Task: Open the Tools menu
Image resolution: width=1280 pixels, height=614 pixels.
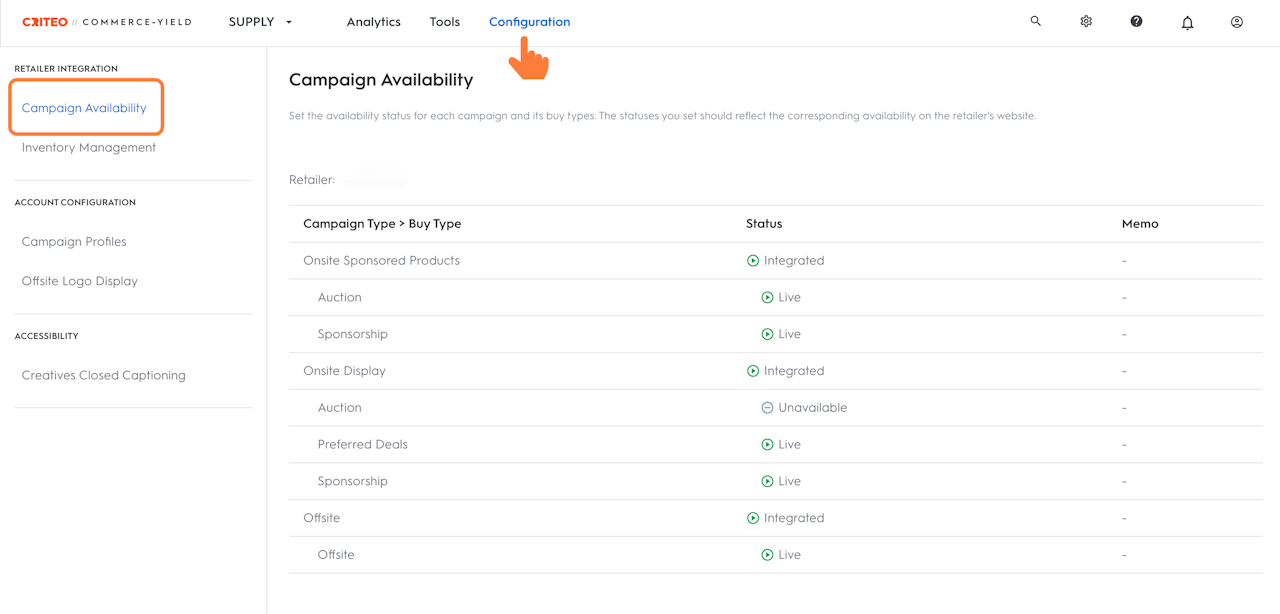Action: tap(445, 22)
